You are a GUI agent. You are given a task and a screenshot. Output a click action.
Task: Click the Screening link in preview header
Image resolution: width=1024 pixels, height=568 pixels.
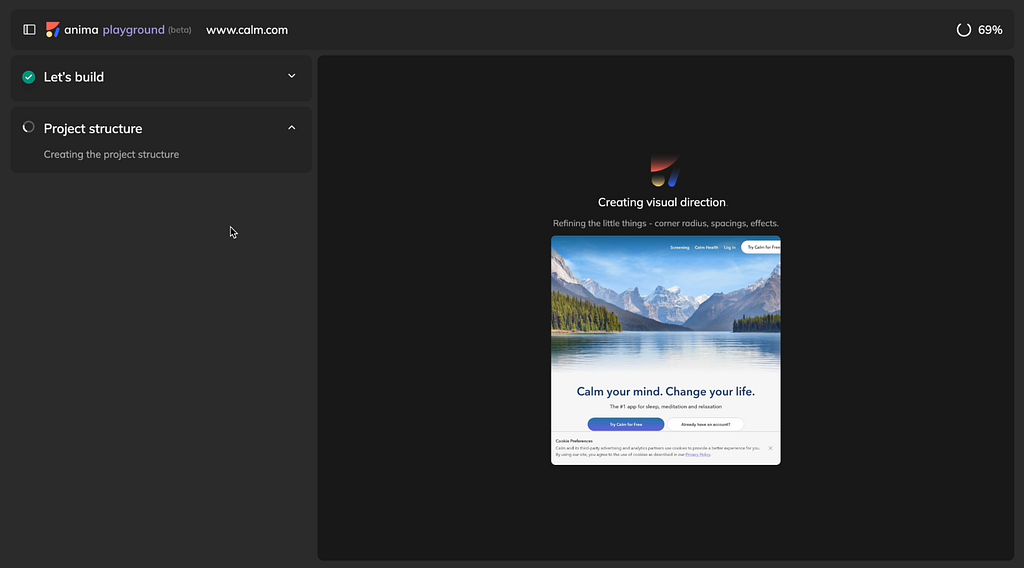click(679, 247)
